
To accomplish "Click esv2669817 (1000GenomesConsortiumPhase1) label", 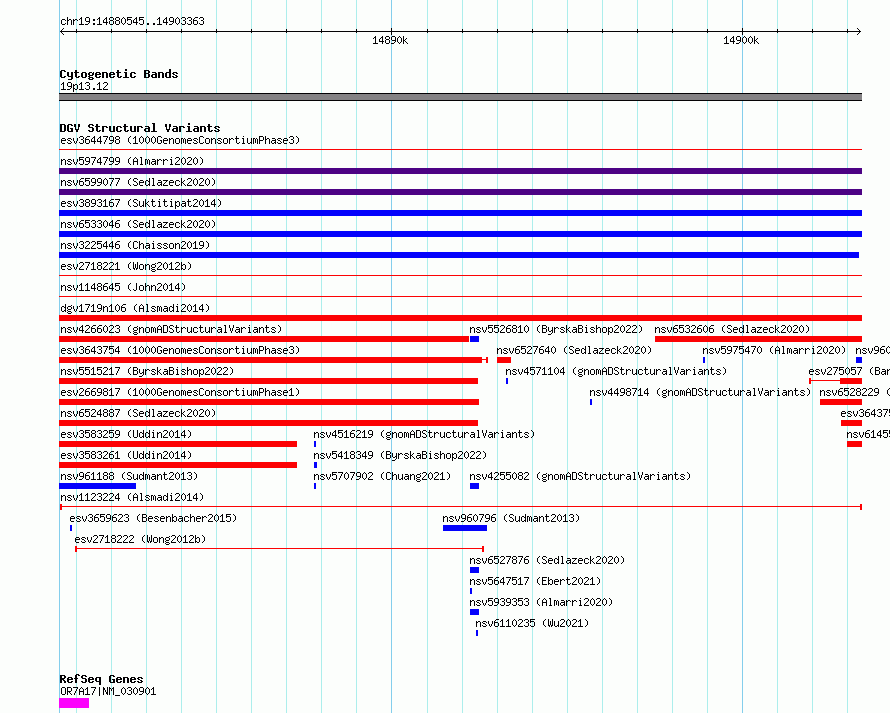I will click(180, 392).
